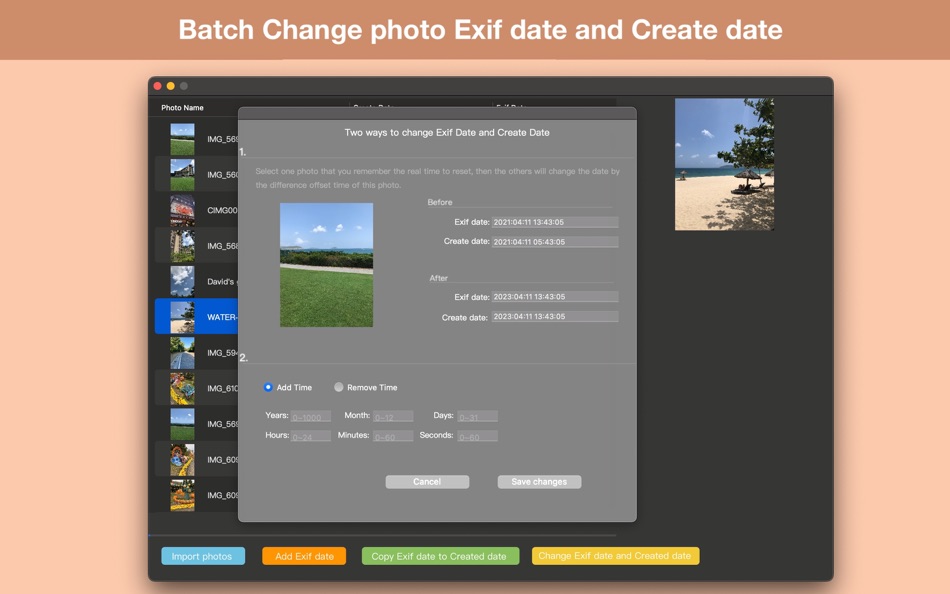Enable the Add Time radio button

[267, 387]
